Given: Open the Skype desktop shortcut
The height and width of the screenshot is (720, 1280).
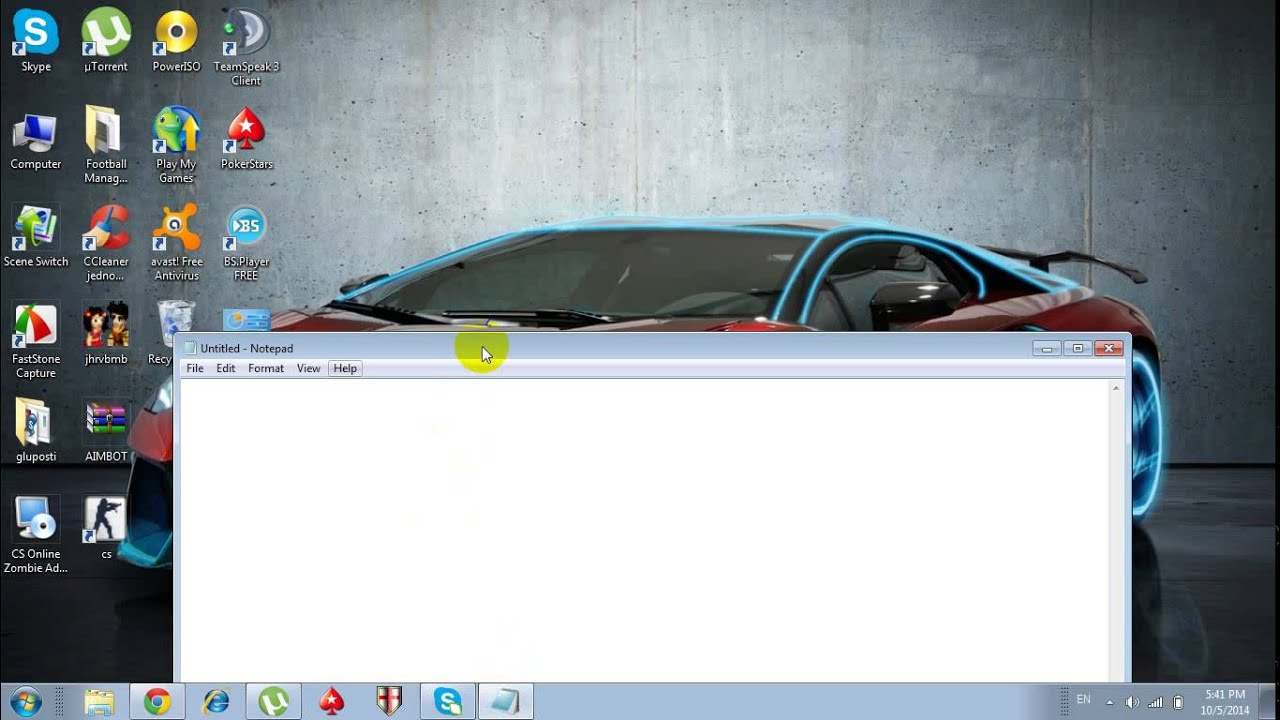Looking at the screenshot, I should coord(35,40).
